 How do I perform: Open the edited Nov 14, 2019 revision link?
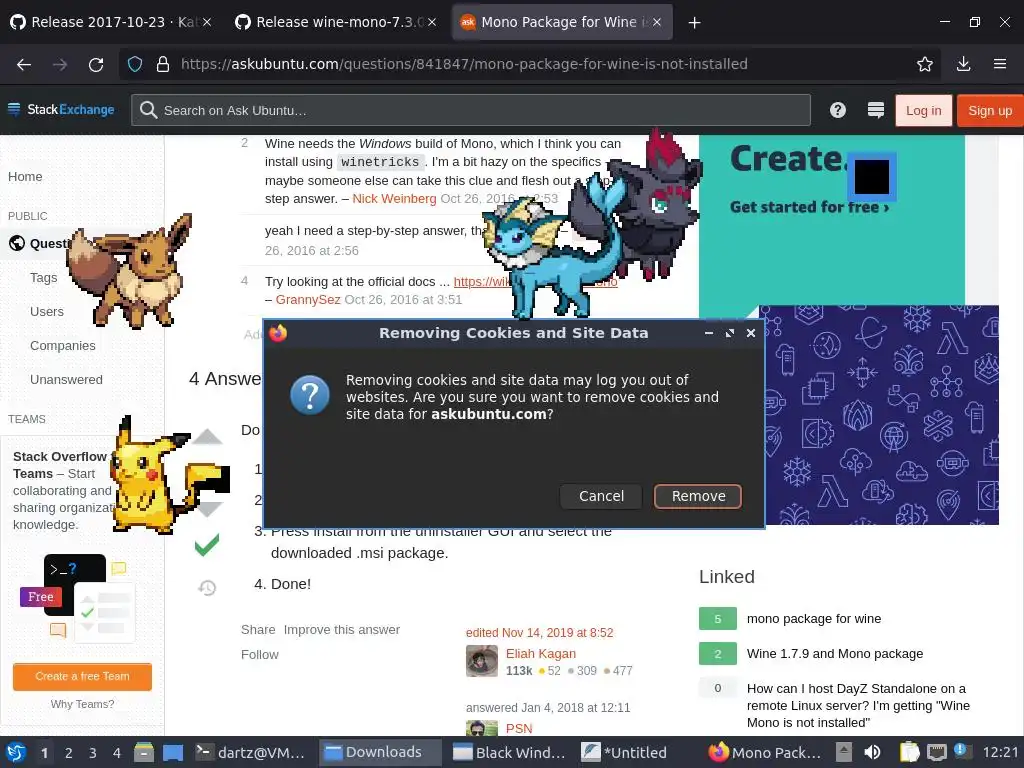click(x=539, y=633)
